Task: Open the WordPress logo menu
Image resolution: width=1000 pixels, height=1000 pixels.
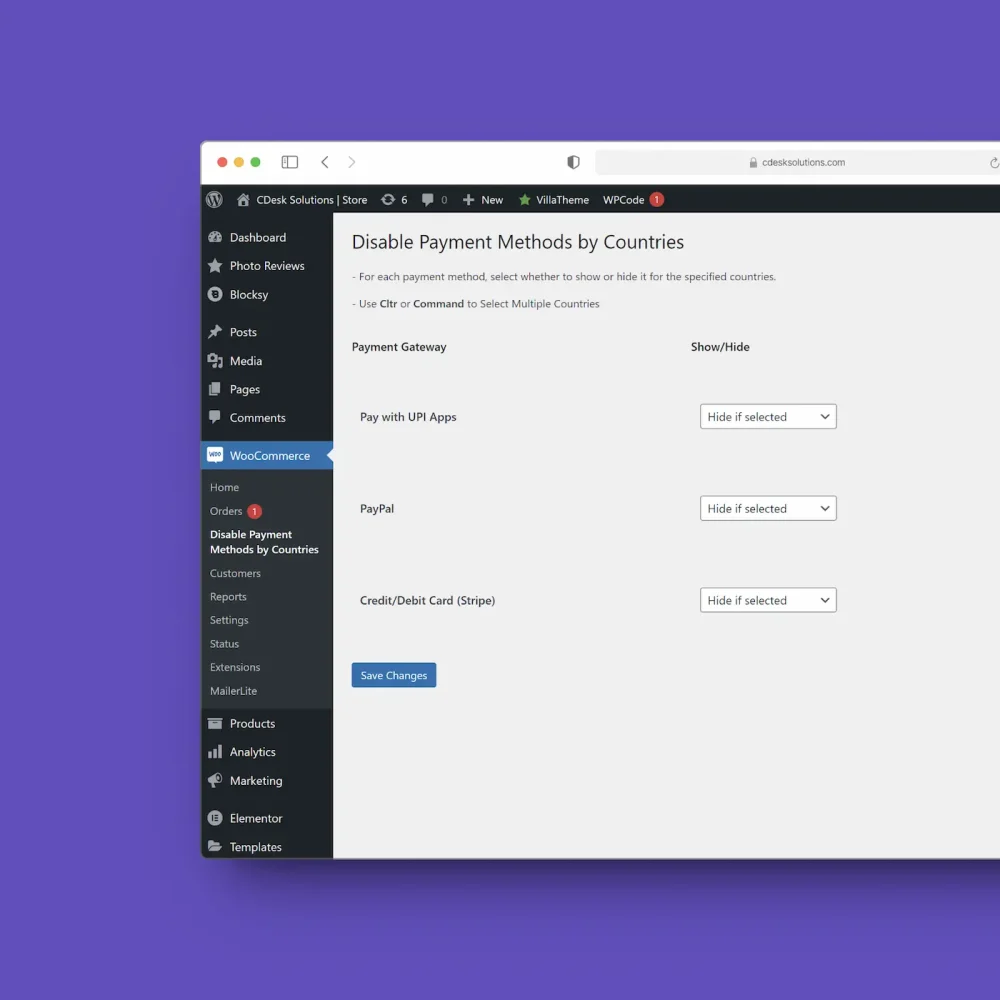Action: pyautogui.click(x=214, y=200)
